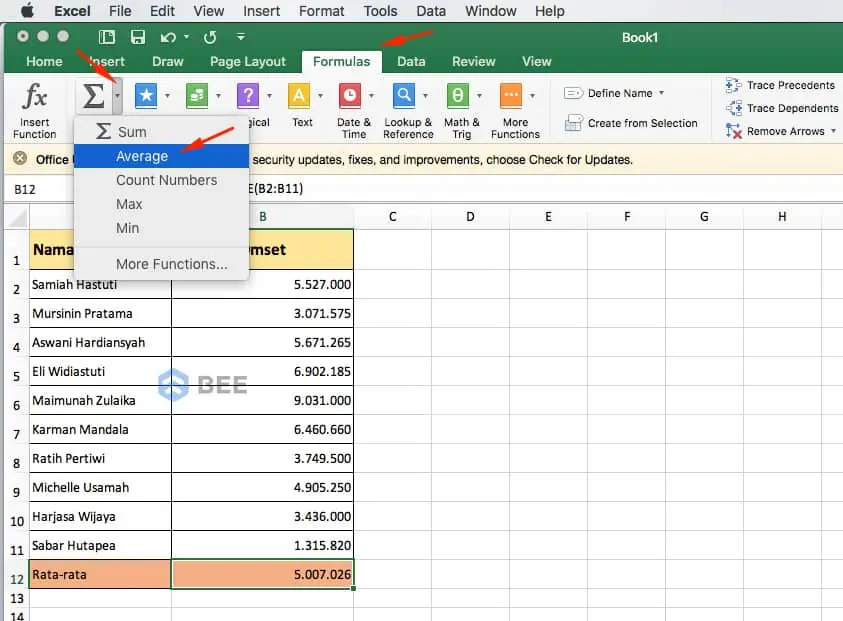Switch to the Review ribbon tab
This screenshot has width=843, height=621.
[x=474, y=61]
